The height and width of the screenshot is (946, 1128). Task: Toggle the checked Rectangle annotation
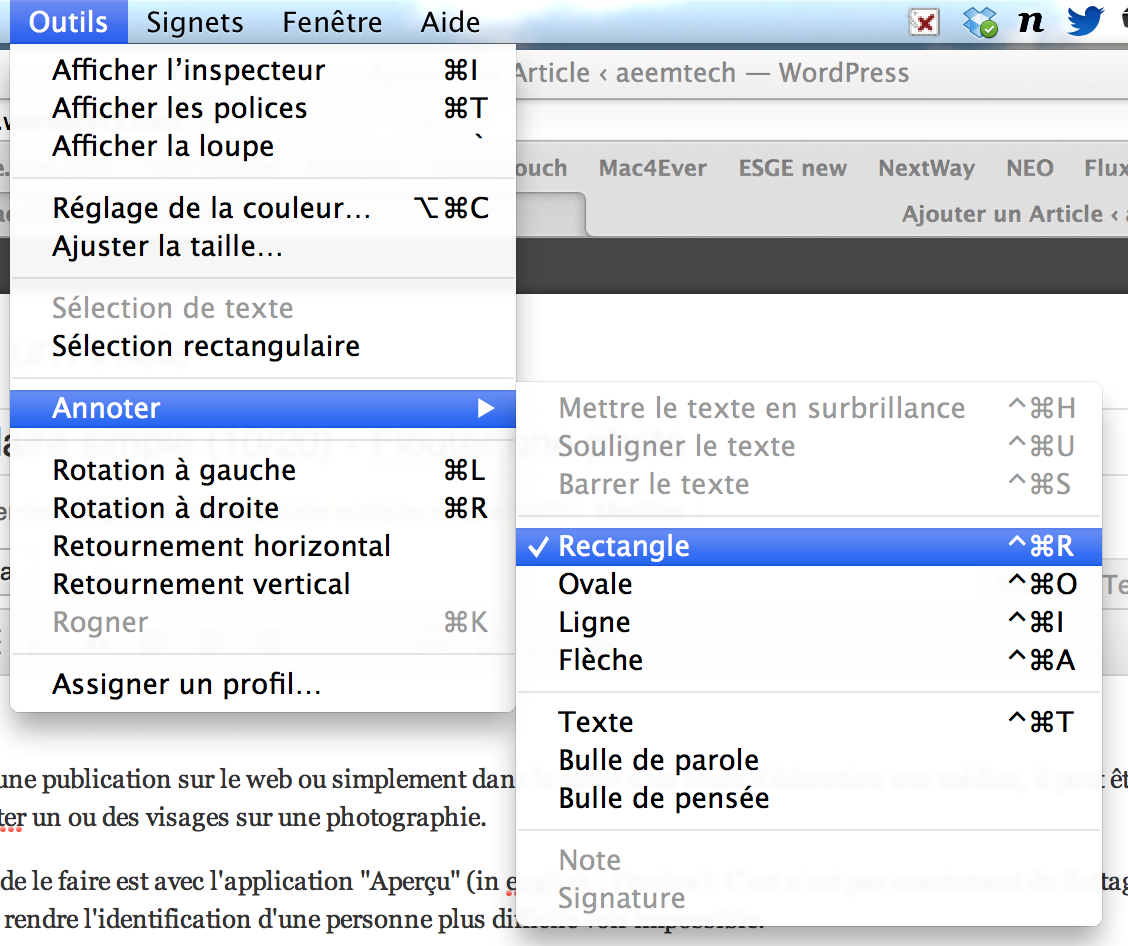tap(624, 547)
